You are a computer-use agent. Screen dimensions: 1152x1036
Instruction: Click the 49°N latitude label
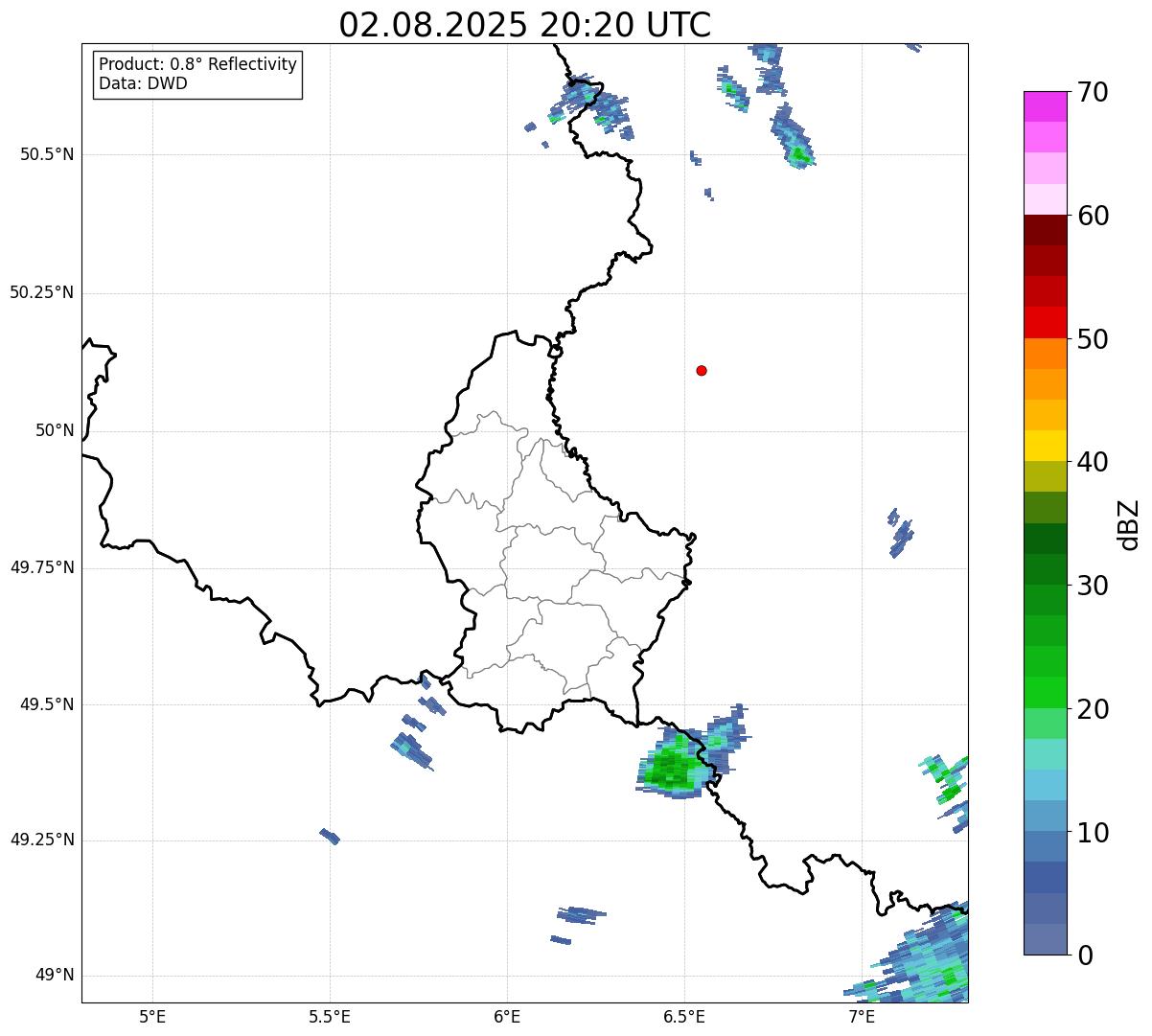(x=55, y=976)
